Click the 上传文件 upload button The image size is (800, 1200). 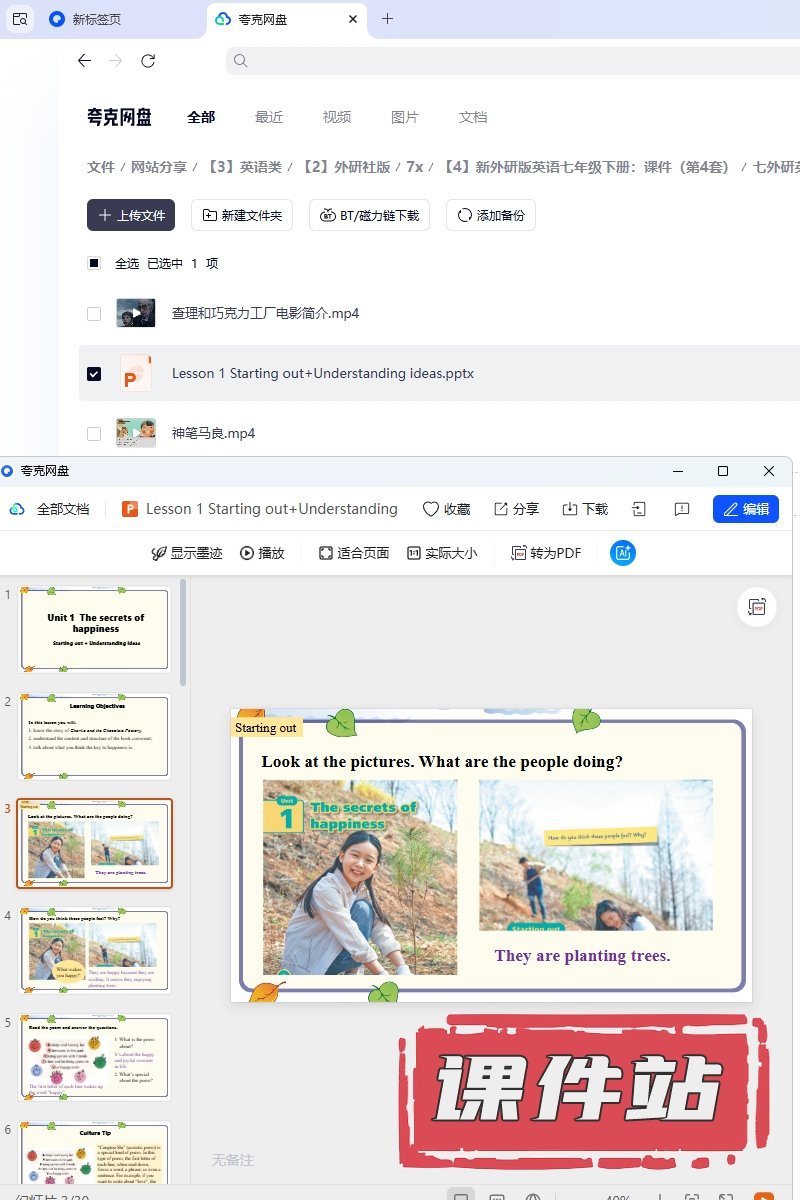pyautogui.click(x=131, y=215)
